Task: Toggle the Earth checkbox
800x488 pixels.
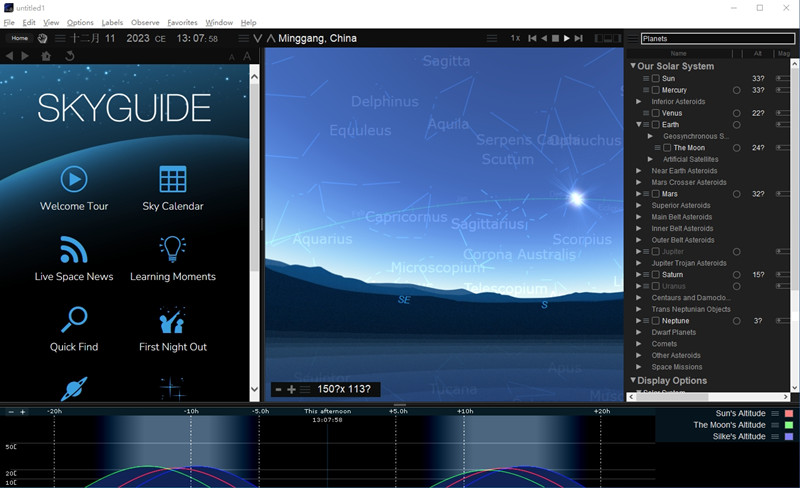Action: pos(656,125)
